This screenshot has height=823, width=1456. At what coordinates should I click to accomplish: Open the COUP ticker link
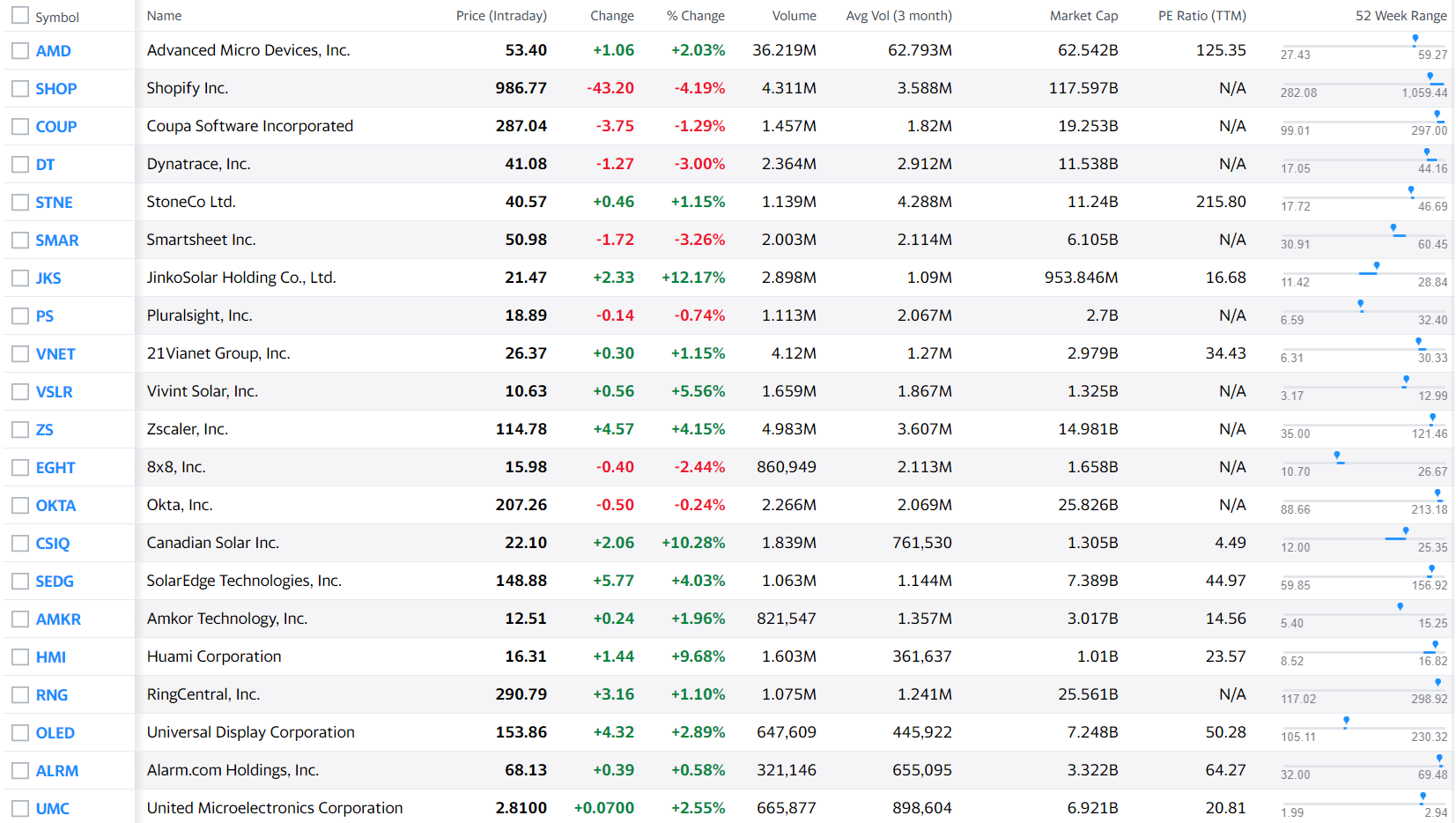pos(55,127)
